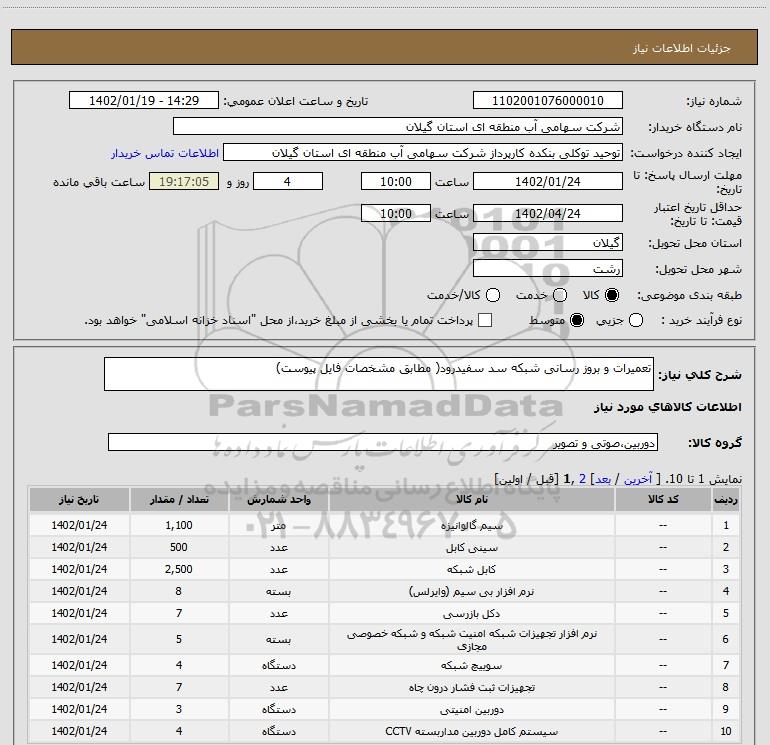
Task: Select the سوییچ شبکه item row
Action: pyautogui.click(x=384, y=665)
